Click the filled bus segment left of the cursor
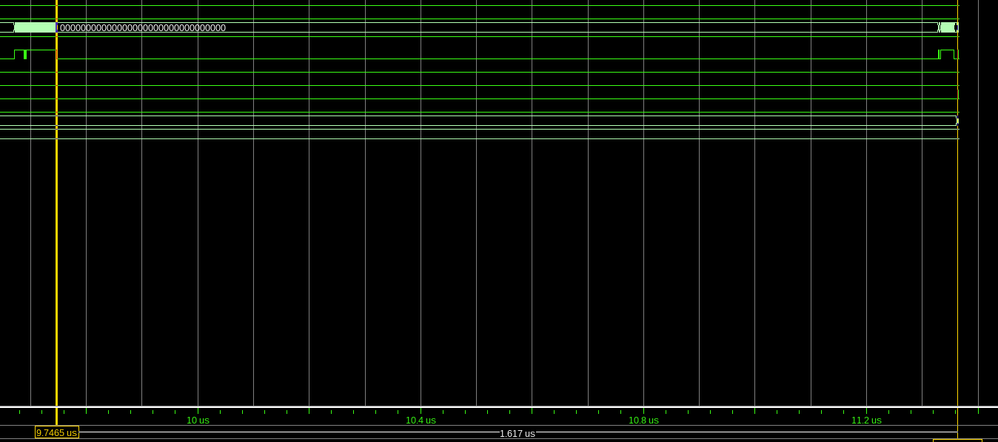998x442 pixels. point(35,27)
